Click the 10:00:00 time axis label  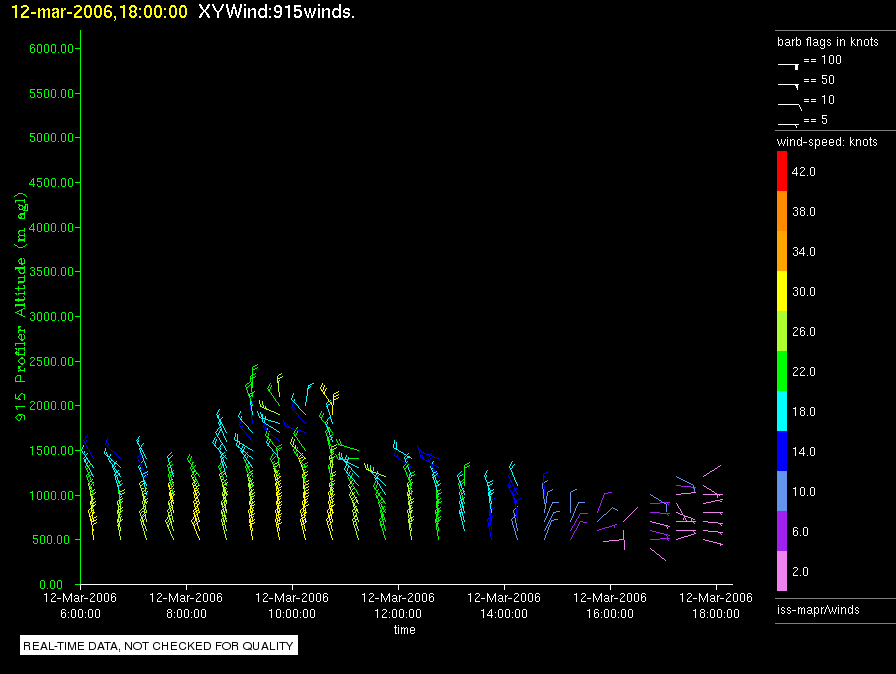(292, 614)
